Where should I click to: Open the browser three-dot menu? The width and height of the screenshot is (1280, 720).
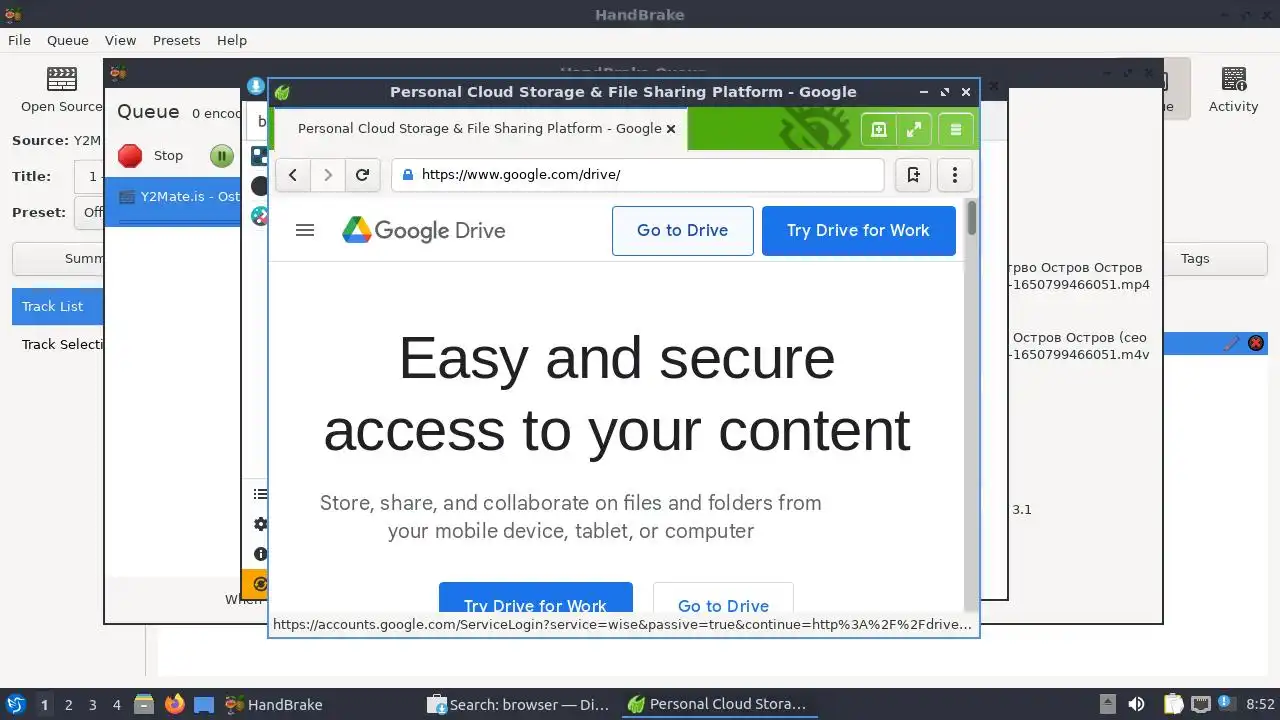(x=955, y=175)
